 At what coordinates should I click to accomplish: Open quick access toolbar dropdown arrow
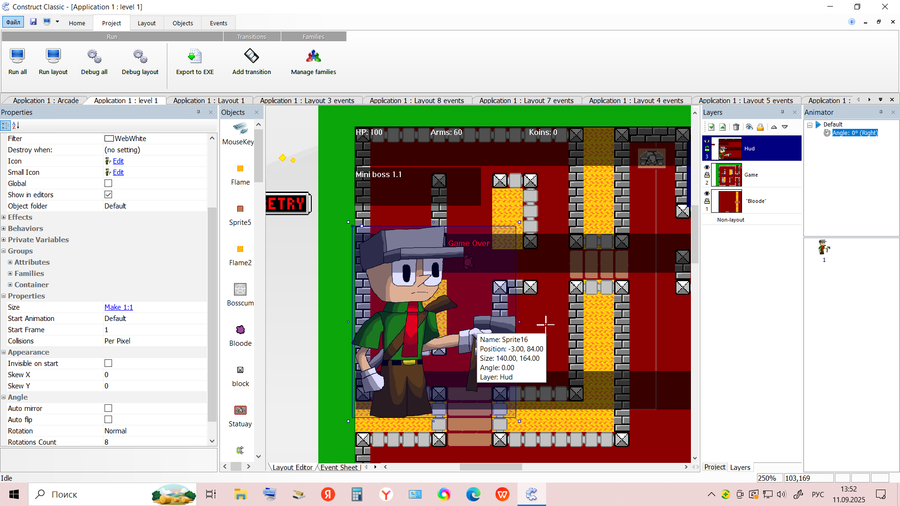[x=57, y=22]
